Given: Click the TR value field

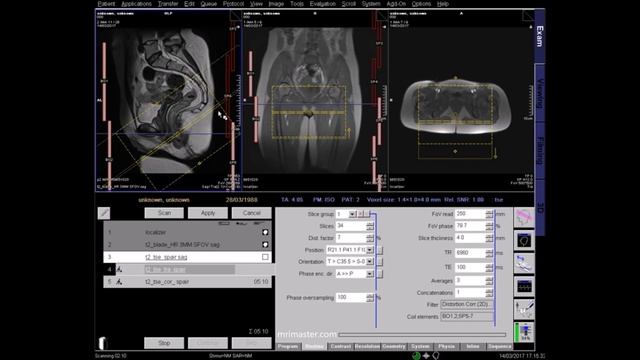Looking at the screenshot, I should (x=470, y=253).
